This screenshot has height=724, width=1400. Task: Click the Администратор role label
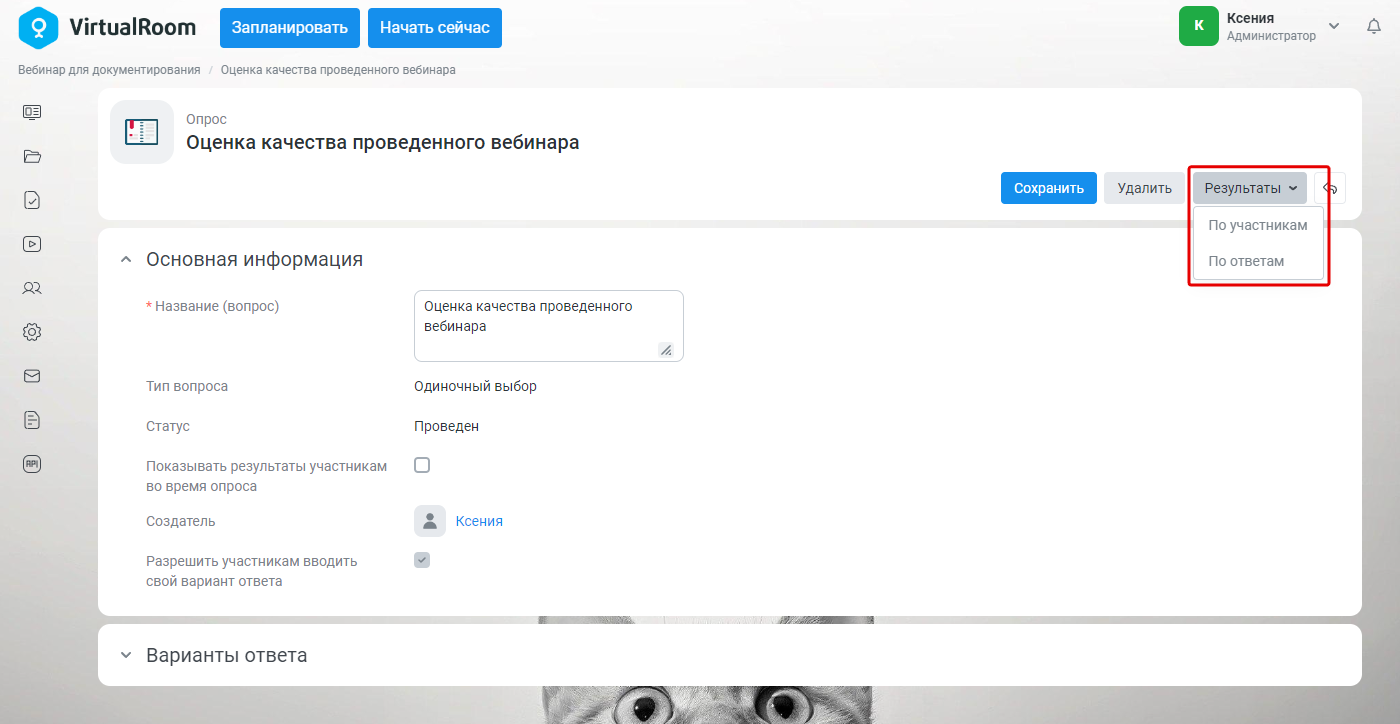pos(1271,36)
